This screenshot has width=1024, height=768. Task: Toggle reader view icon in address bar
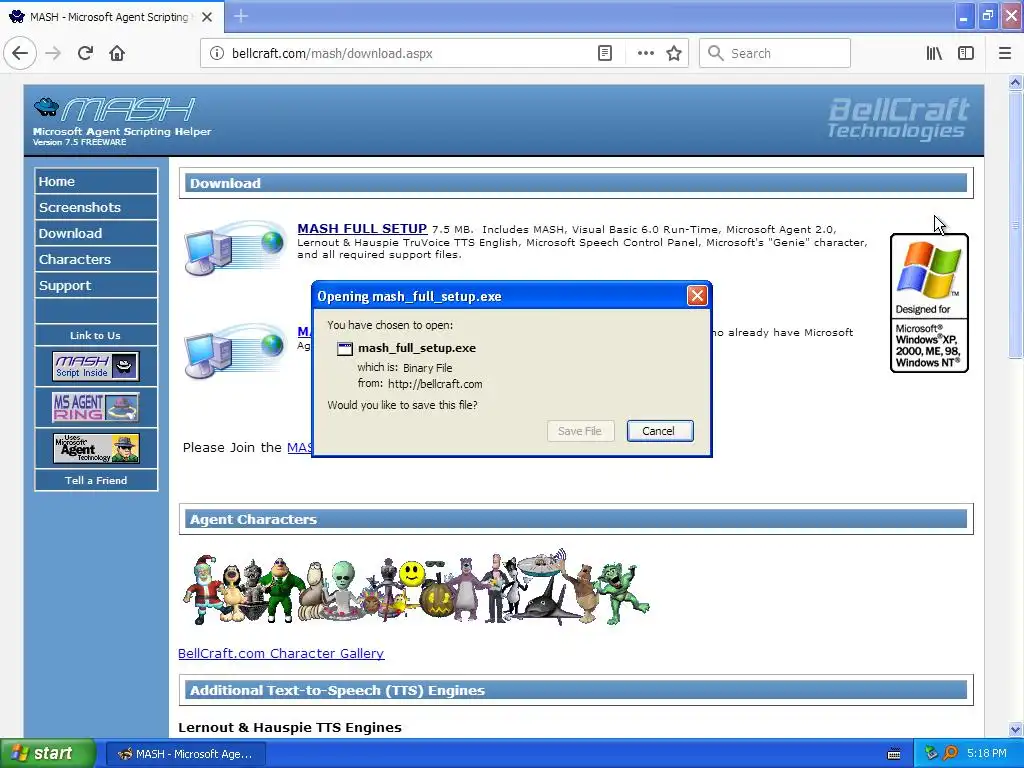click(605, 54)
